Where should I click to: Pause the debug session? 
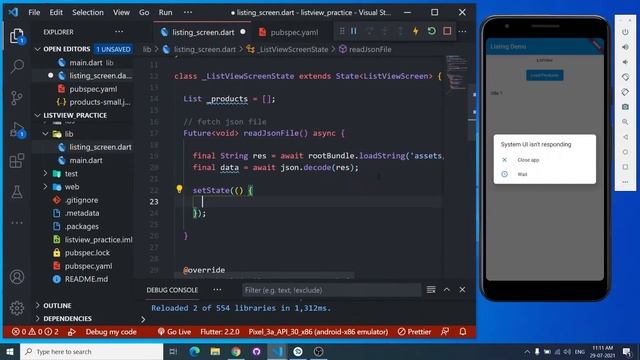tap(354, 31)
